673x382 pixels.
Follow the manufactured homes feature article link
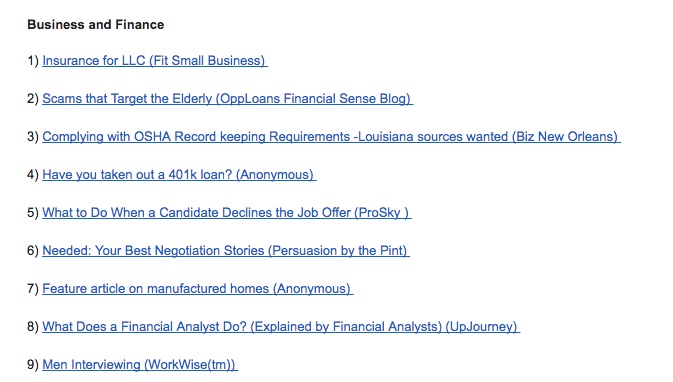click(x=197, y=289)
